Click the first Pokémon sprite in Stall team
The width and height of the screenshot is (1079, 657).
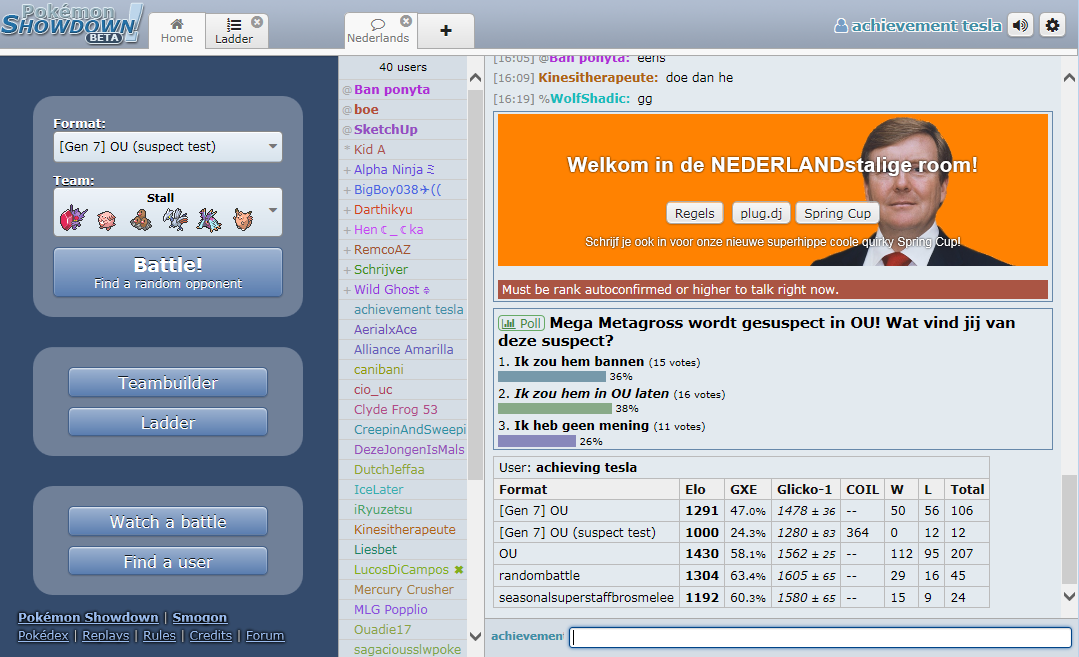click(x=75, y=217)
